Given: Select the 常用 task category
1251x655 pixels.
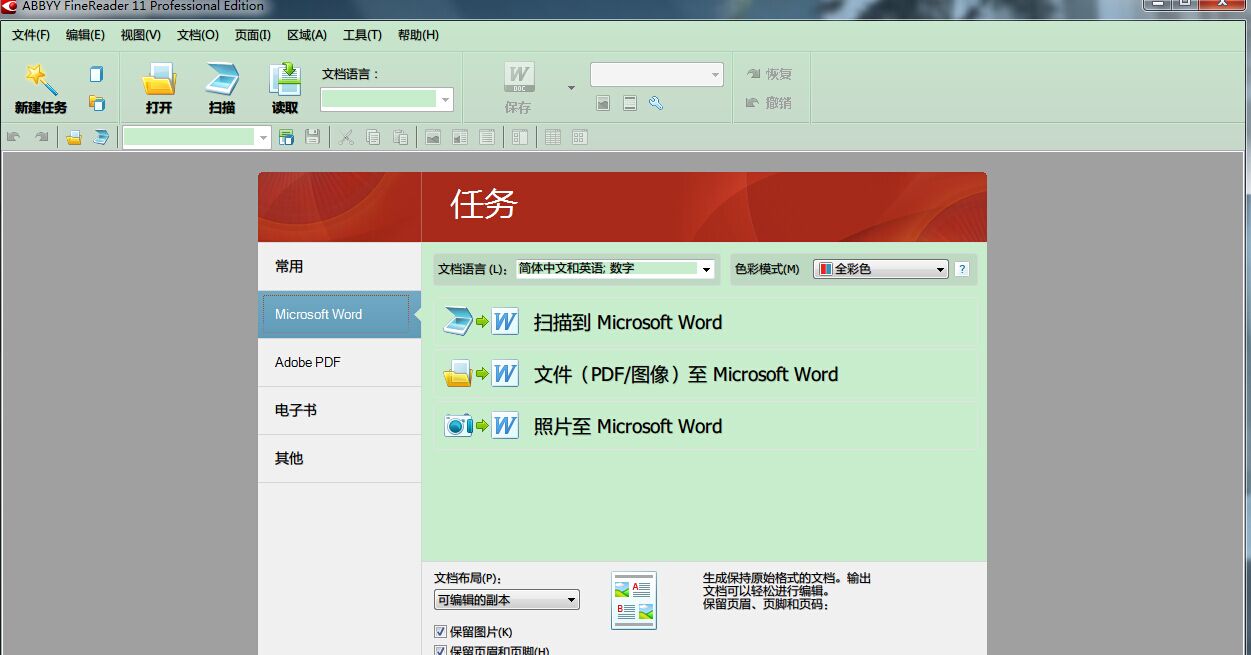Looking at the screenshot, I should pyautogui.click(x=339, y=266).
